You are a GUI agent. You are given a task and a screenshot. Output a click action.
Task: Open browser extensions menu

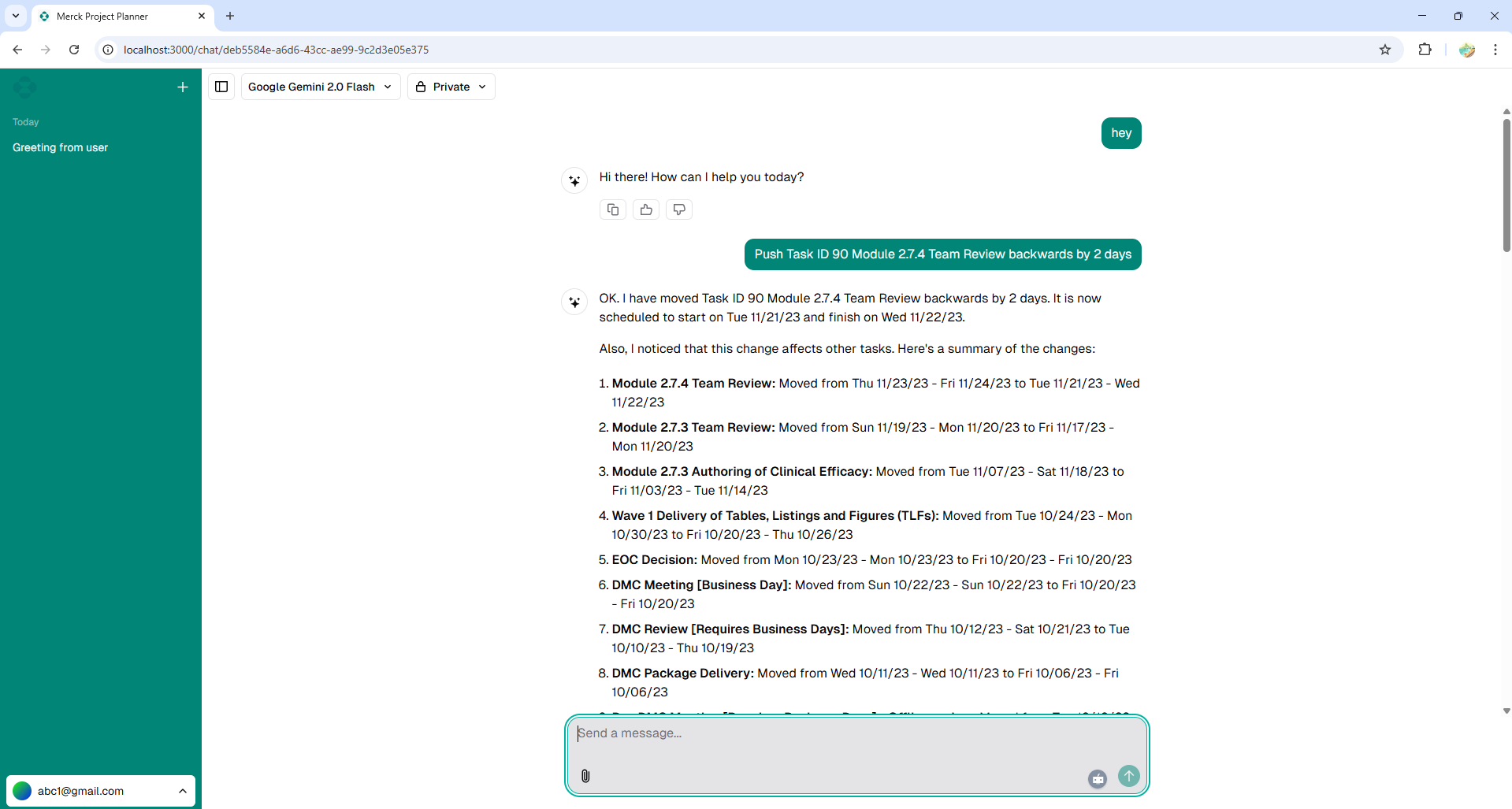(1425, 50)
